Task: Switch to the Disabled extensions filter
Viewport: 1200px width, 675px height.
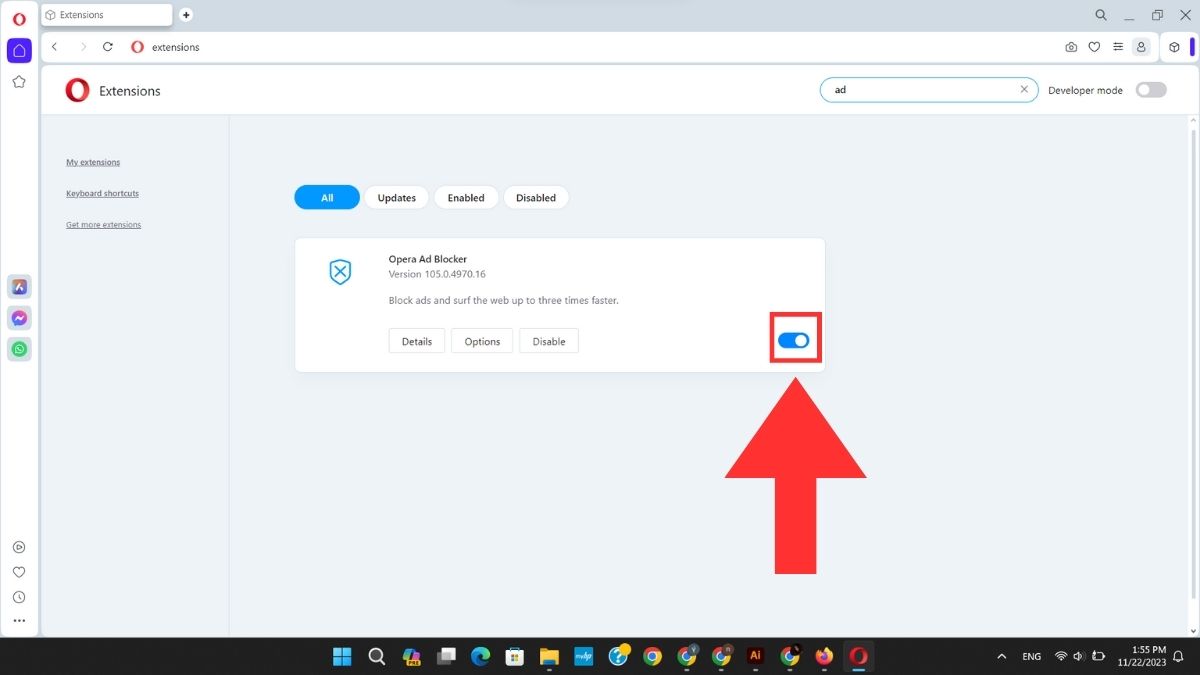Action: [x=536, y=197]
